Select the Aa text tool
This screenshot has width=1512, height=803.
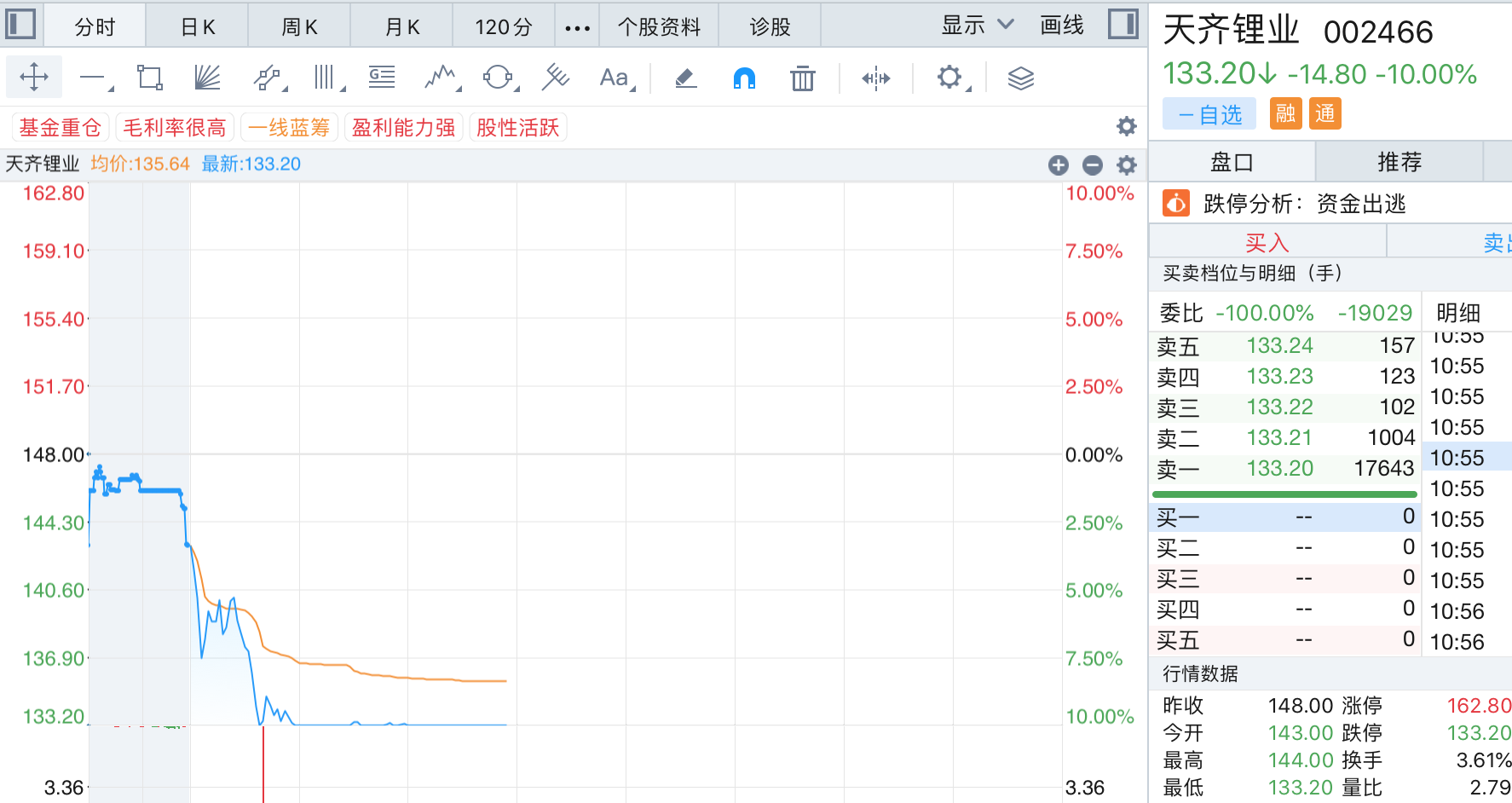point(616,78)
